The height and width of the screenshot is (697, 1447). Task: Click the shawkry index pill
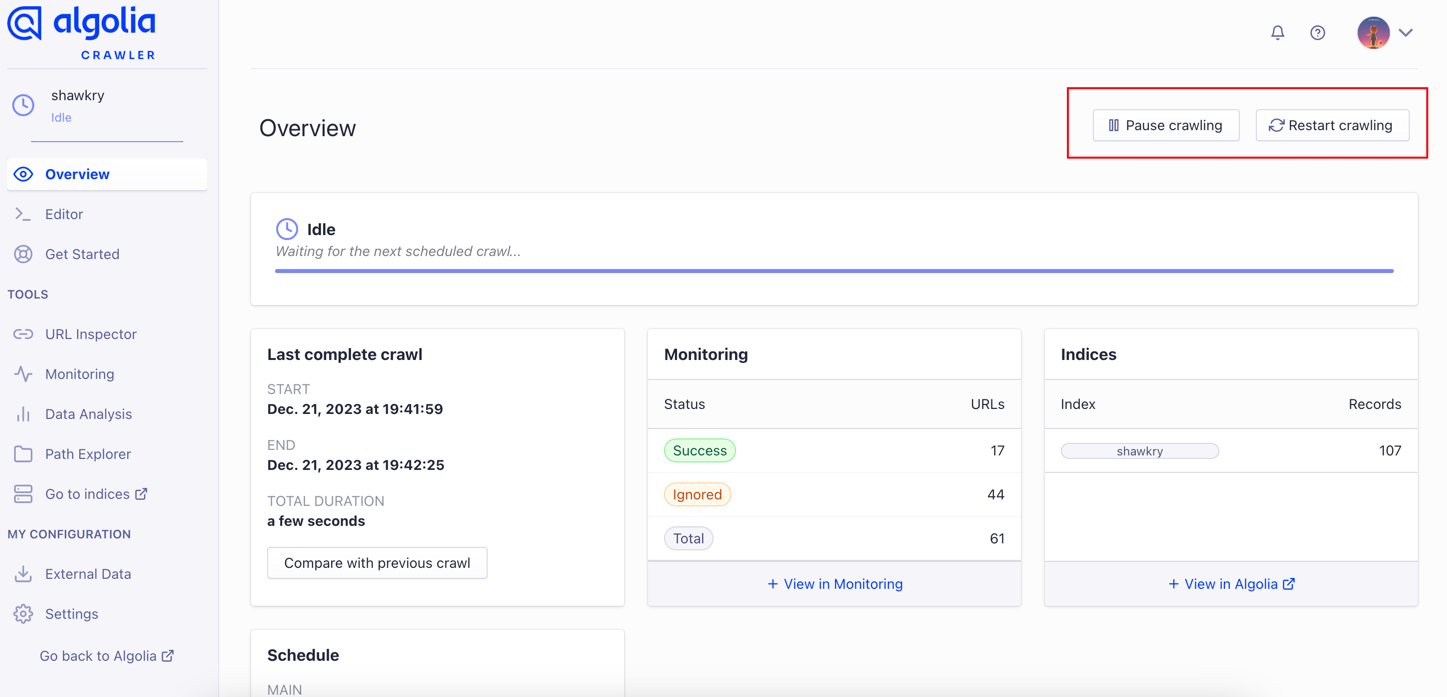click(x=1140, y=451)
